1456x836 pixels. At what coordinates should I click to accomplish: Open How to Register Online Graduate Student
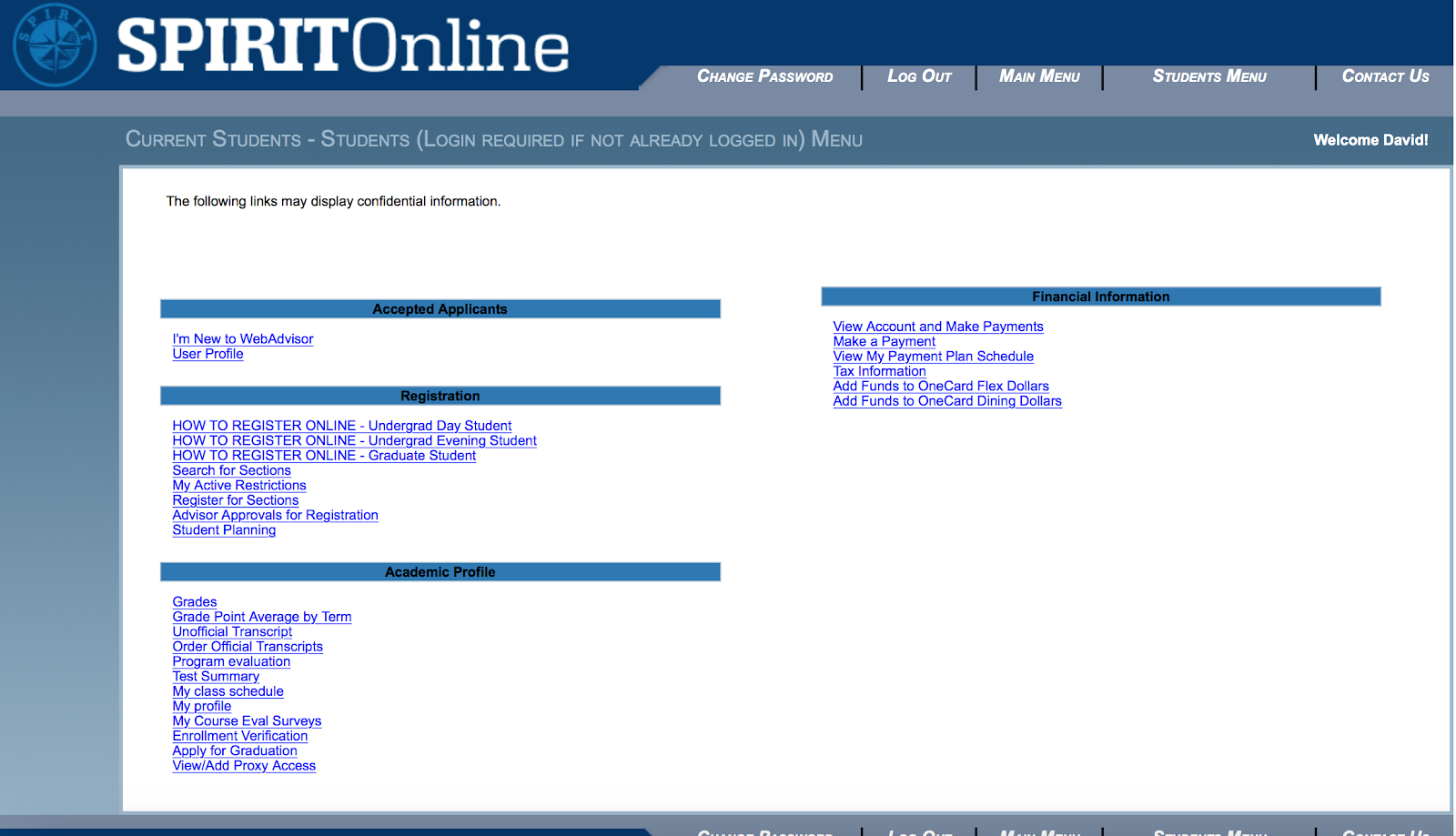tap(324, 456)
